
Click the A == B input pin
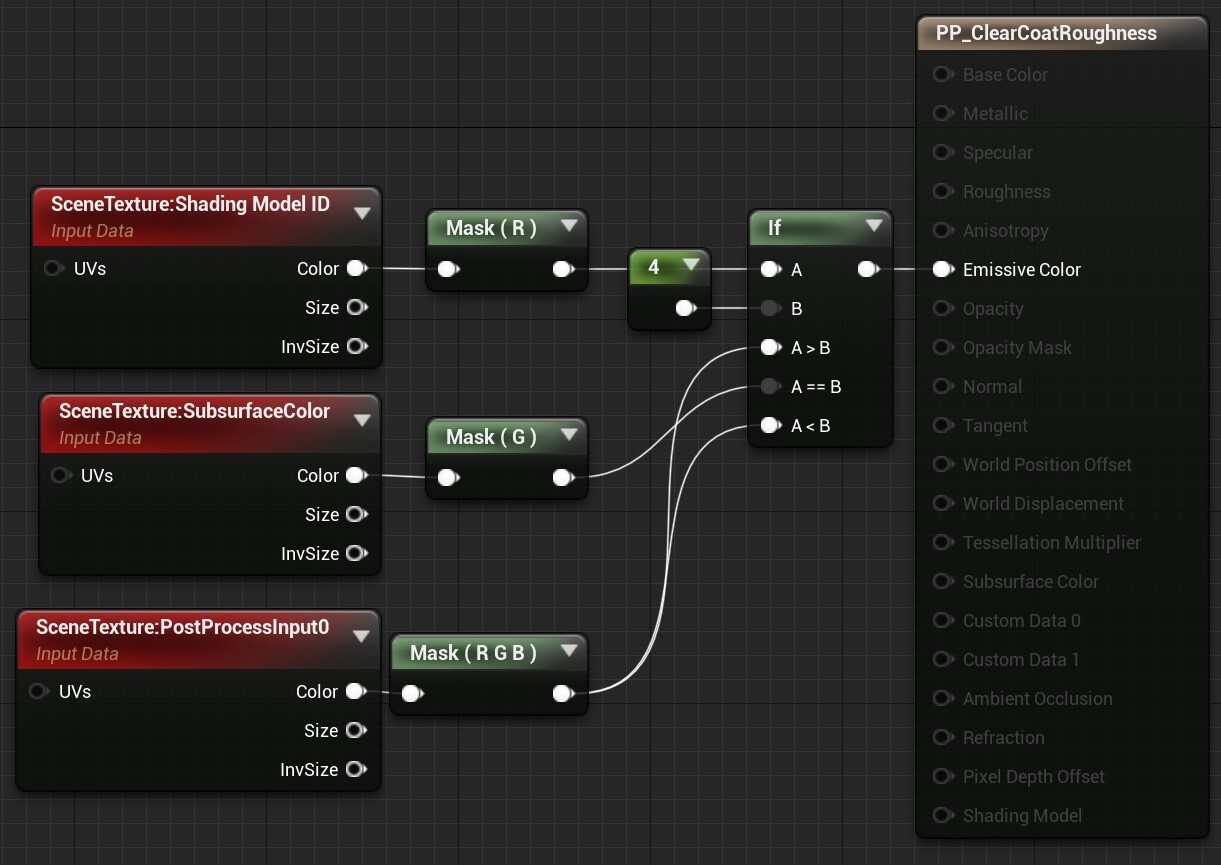coord(770,386)
